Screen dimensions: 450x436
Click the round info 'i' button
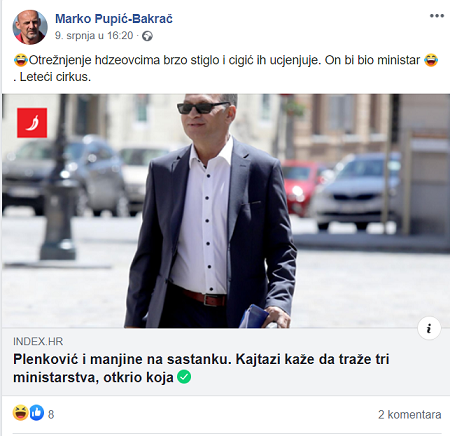pyautogui.click(x=429, y=328)
